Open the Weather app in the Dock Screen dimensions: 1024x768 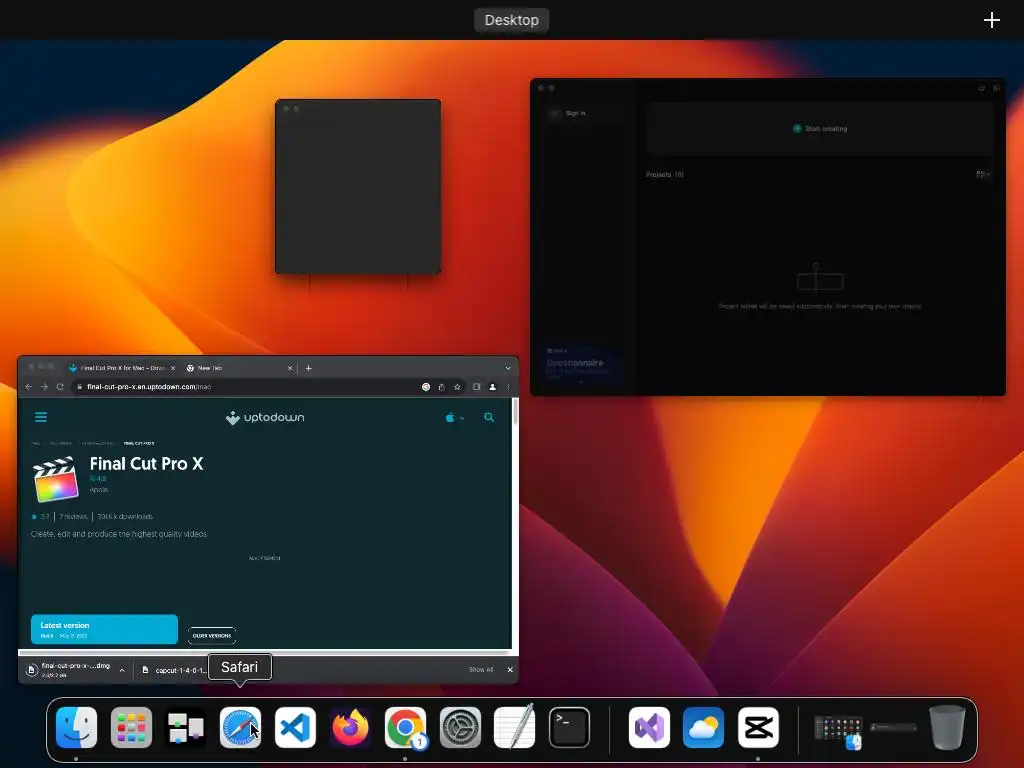point(703,728)
